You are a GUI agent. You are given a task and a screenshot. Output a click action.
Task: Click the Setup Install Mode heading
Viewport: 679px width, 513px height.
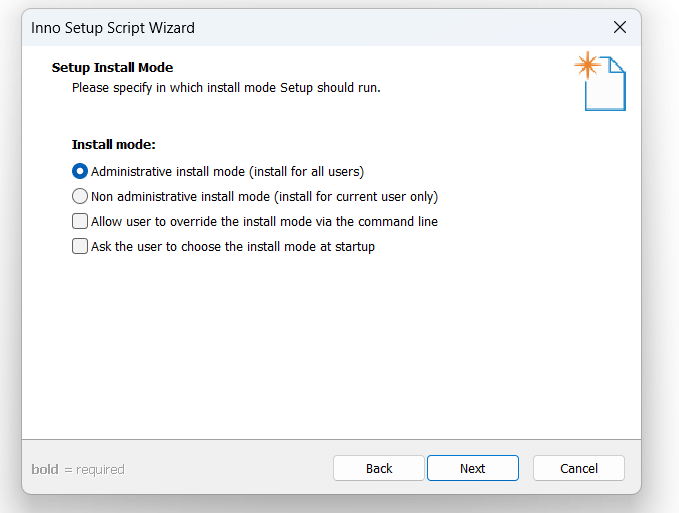112,68
